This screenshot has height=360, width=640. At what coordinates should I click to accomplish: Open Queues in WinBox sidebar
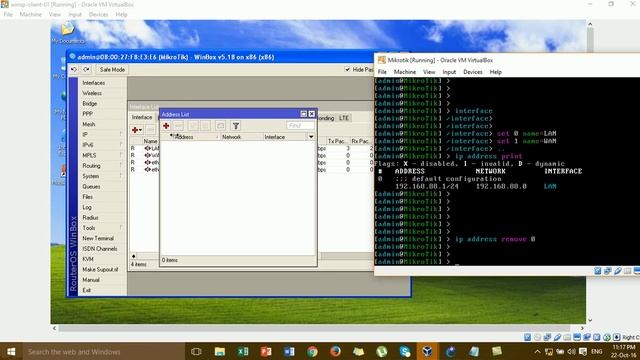[x=91, y=187]
